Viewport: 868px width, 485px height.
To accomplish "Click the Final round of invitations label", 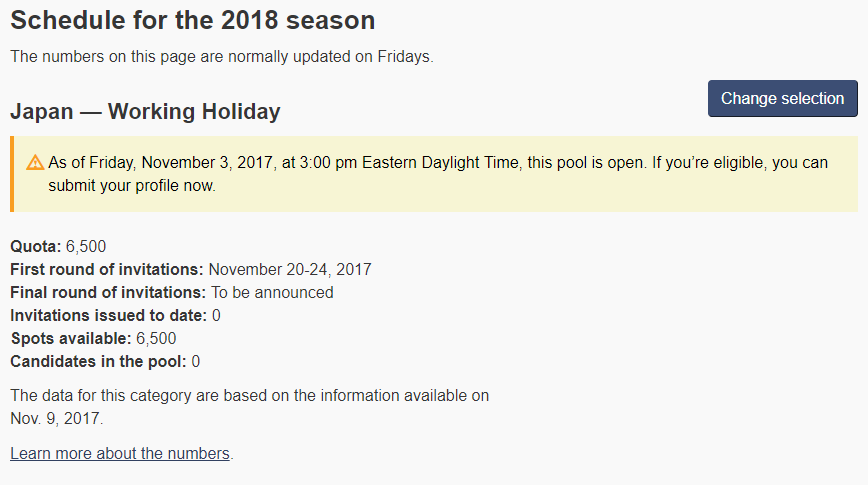I will click(108, 292).
